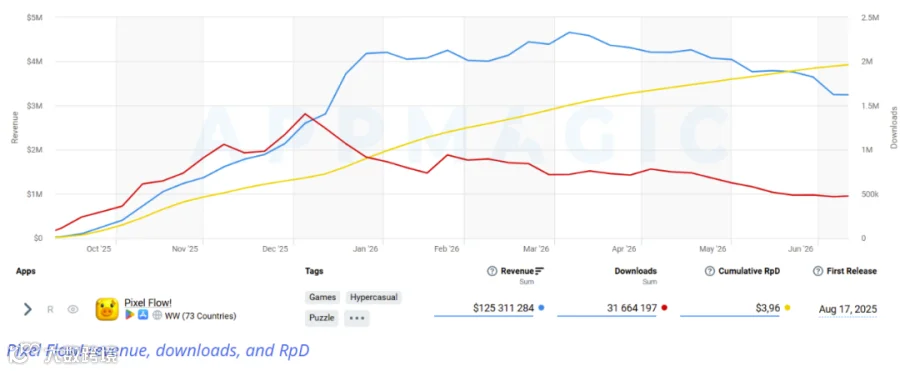Screen dimensions: 900x371
Task: Expand the Pixel Flow! app row chevron
Action: click(27, 309)
